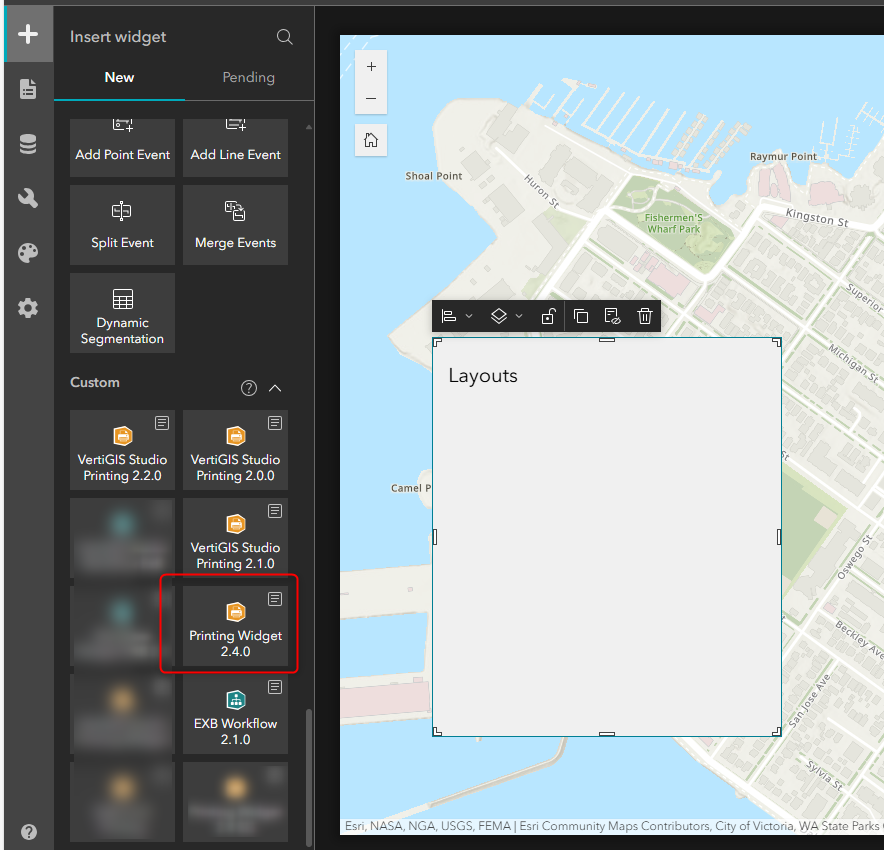Toggle the widget lock position icon
The width and height of the screenshot is (884, 850).
(548, 316)
